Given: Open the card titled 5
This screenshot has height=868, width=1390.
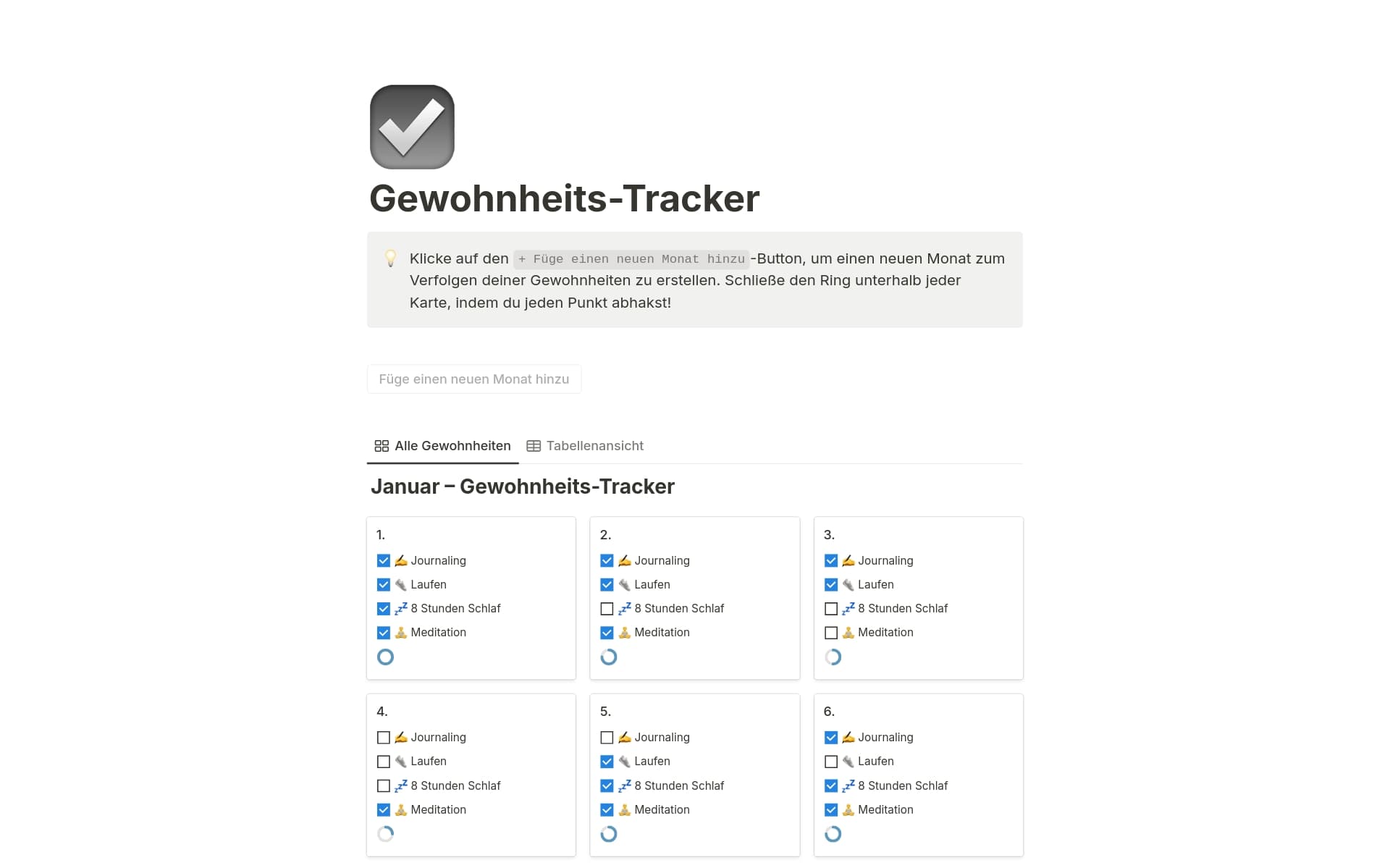Looking at the screenshot, I should (606, 712).
